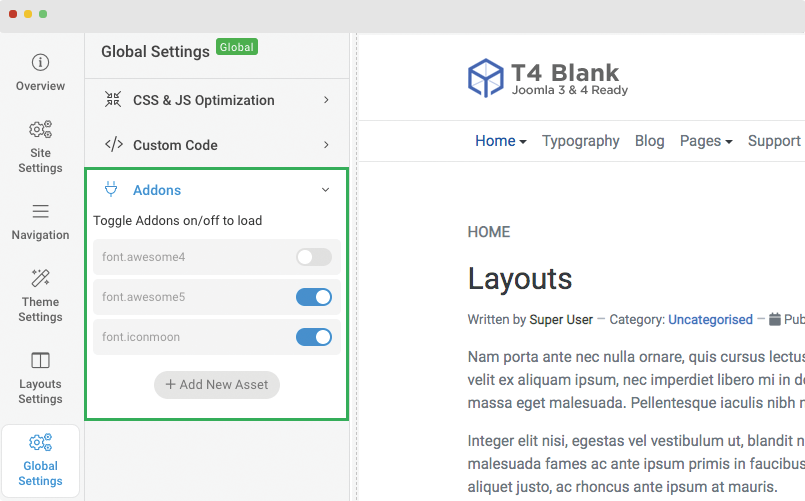
Task: Click the font.iconmoon label
Action: pos(141,337)
